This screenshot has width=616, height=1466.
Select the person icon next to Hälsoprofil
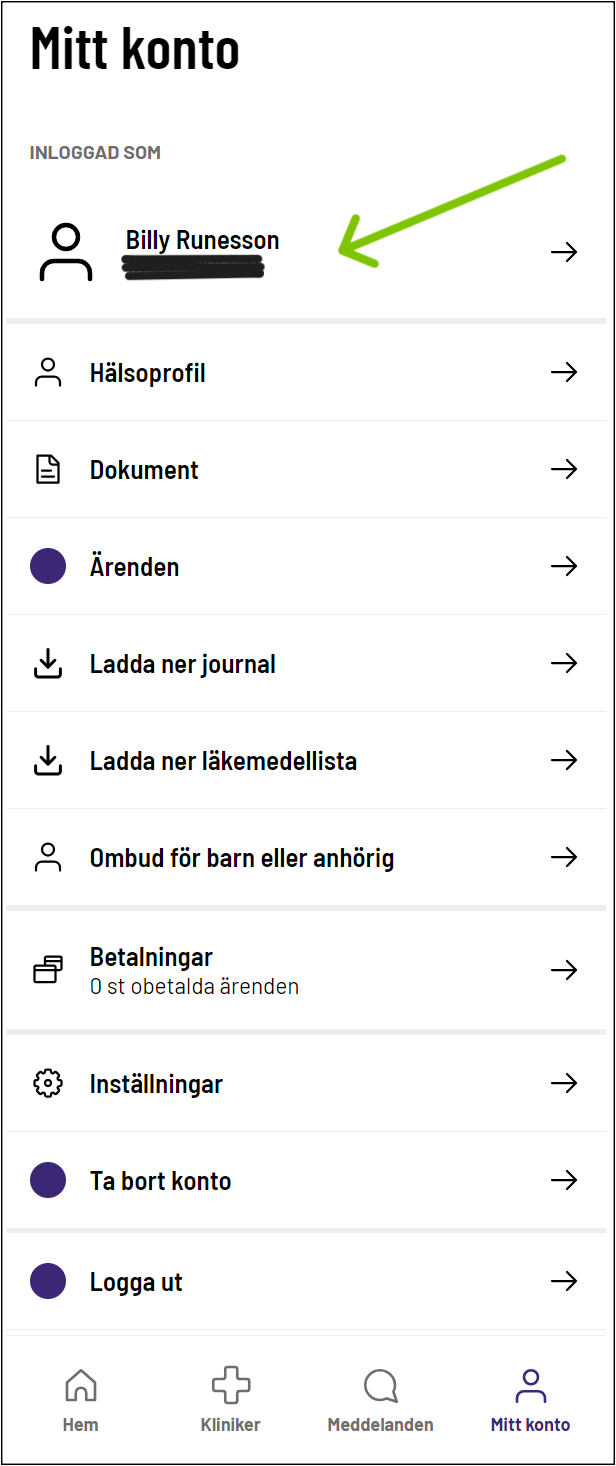pos(47,372)
